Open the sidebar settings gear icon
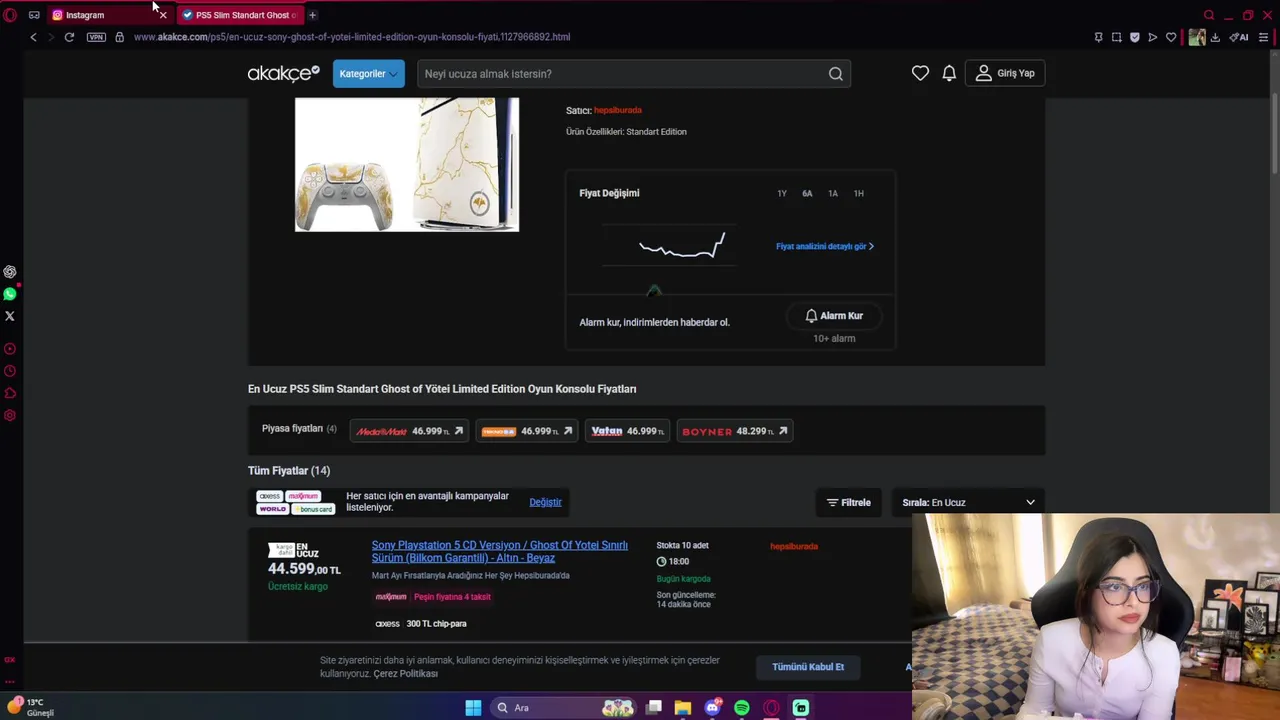This screenshot has width=1280, height=720. tap(10, 415)
